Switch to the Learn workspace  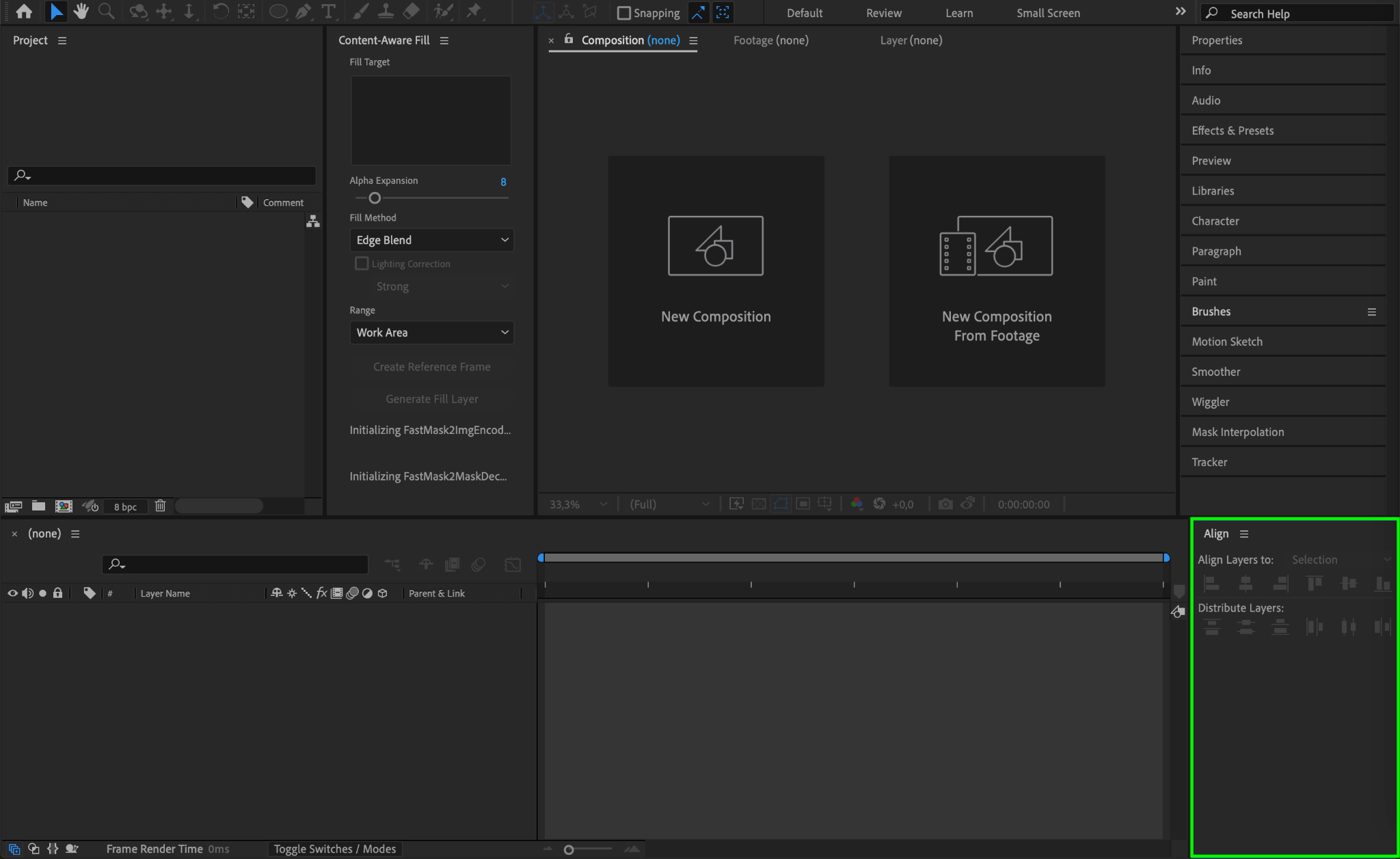pyautogui.click(x=958, y=13)
